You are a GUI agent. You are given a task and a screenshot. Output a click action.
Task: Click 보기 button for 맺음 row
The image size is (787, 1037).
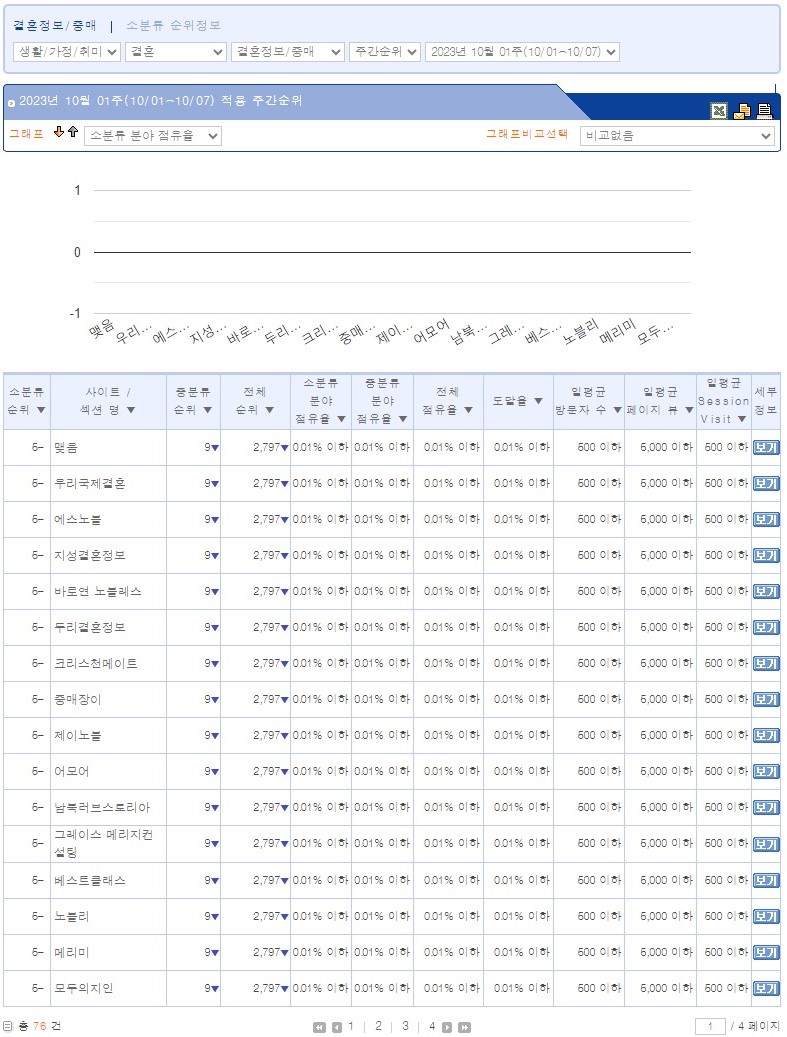coord(765,448)
